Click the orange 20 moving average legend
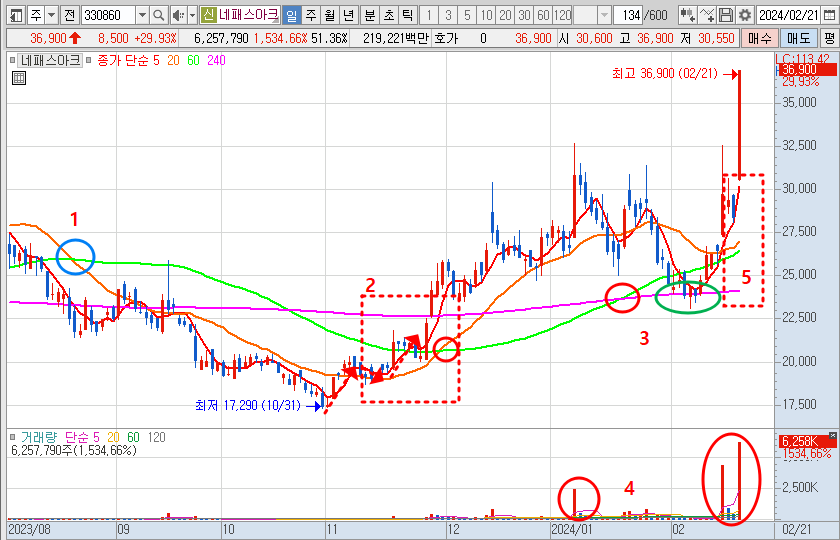Screen dimensions: 840x540 173,61
